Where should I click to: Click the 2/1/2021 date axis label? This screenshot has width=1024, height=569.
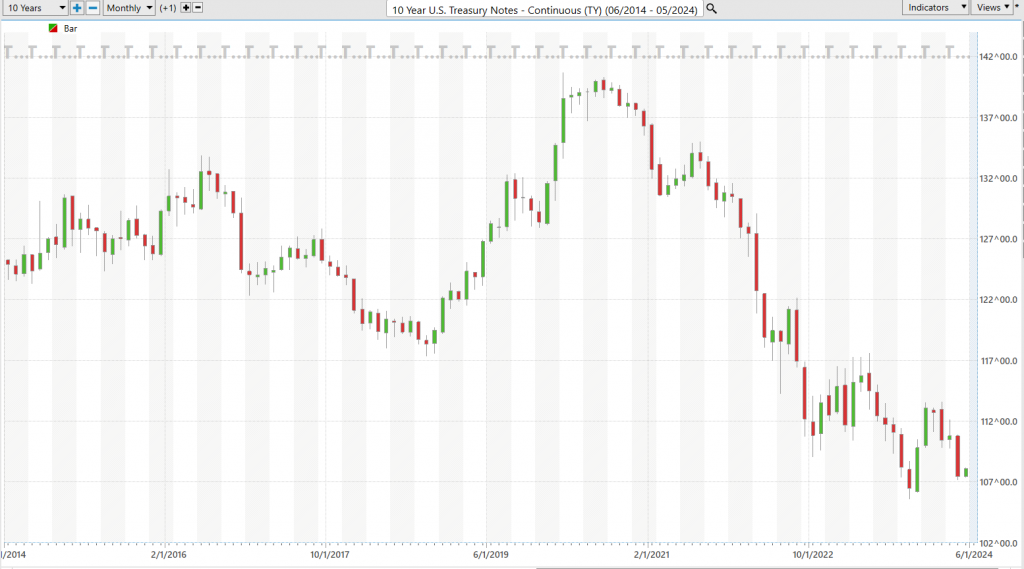[x=652, y=555]
